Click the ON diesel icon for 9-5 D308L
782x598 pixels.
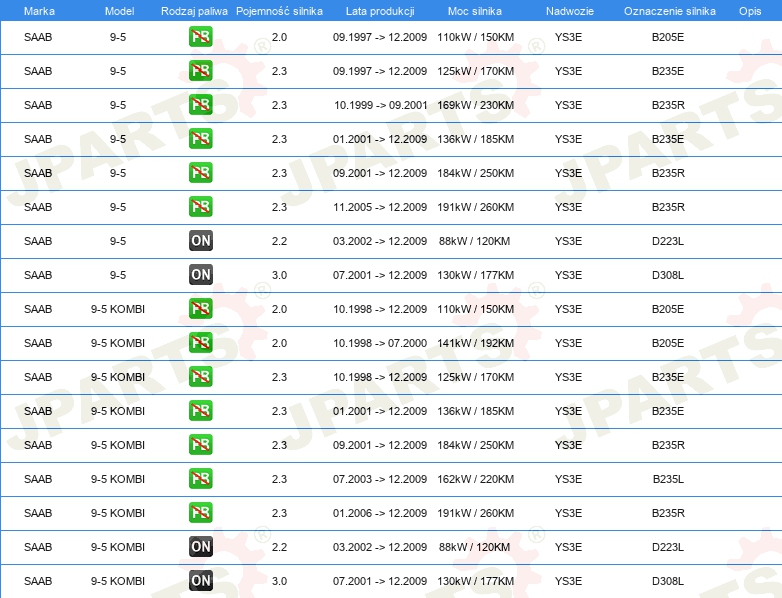click(x=200, y=275)
